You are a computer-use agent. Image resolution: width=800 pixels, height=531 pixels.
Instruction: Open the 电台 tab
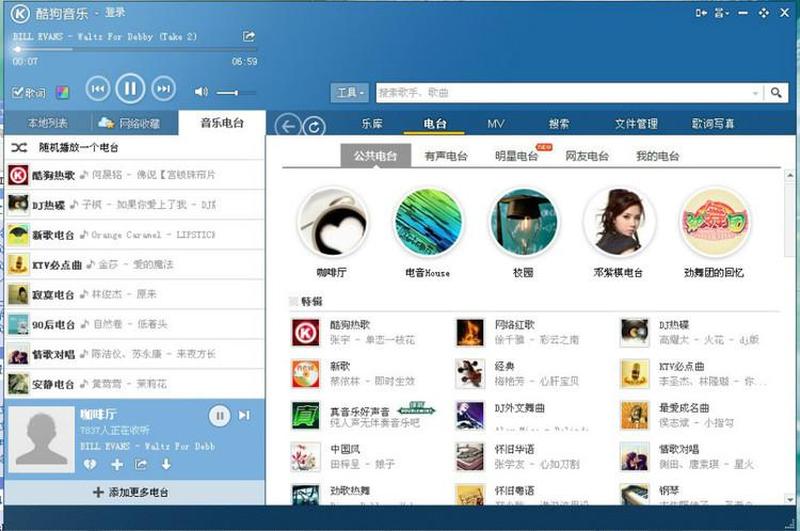434,123
